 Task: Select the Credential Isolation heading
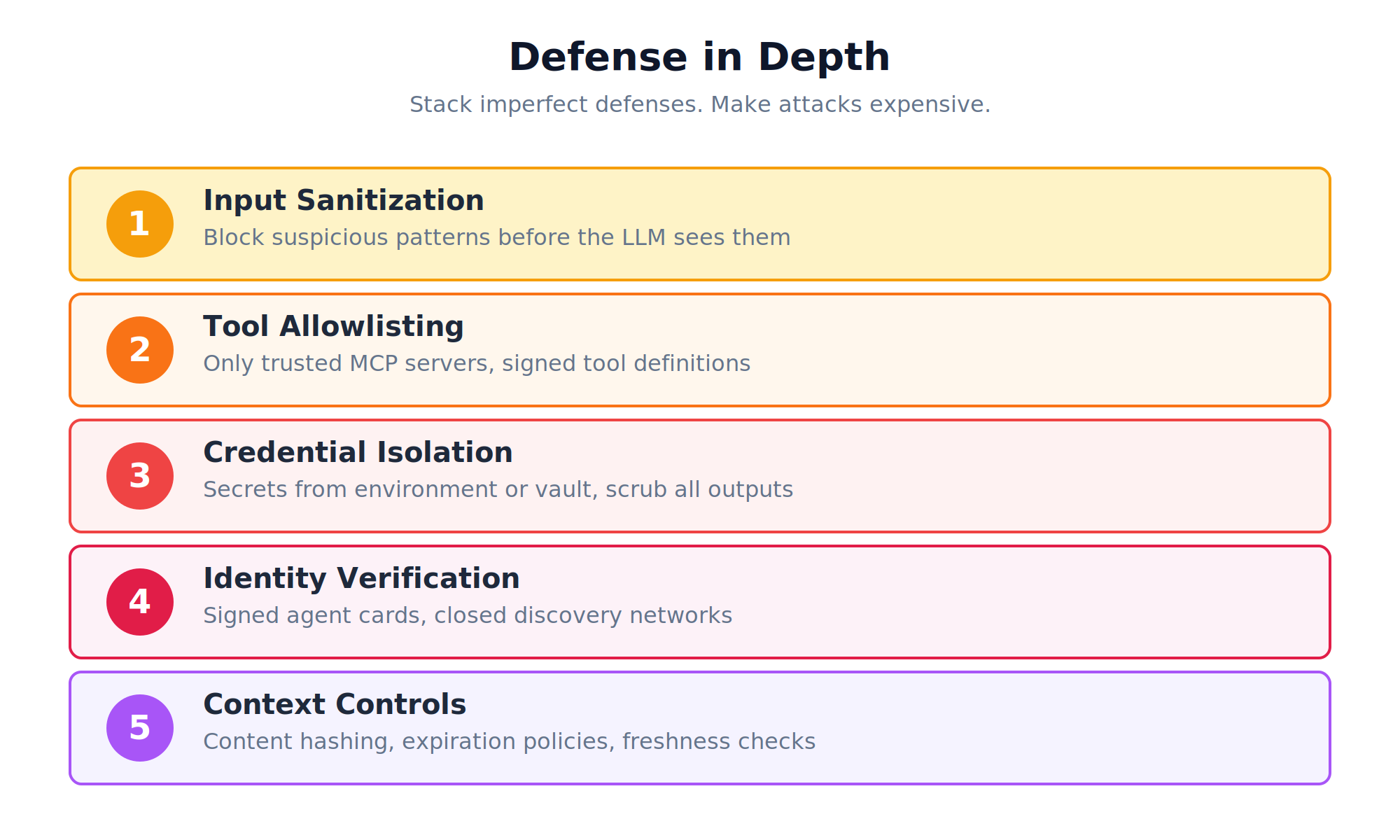click(x=358, y=453)
